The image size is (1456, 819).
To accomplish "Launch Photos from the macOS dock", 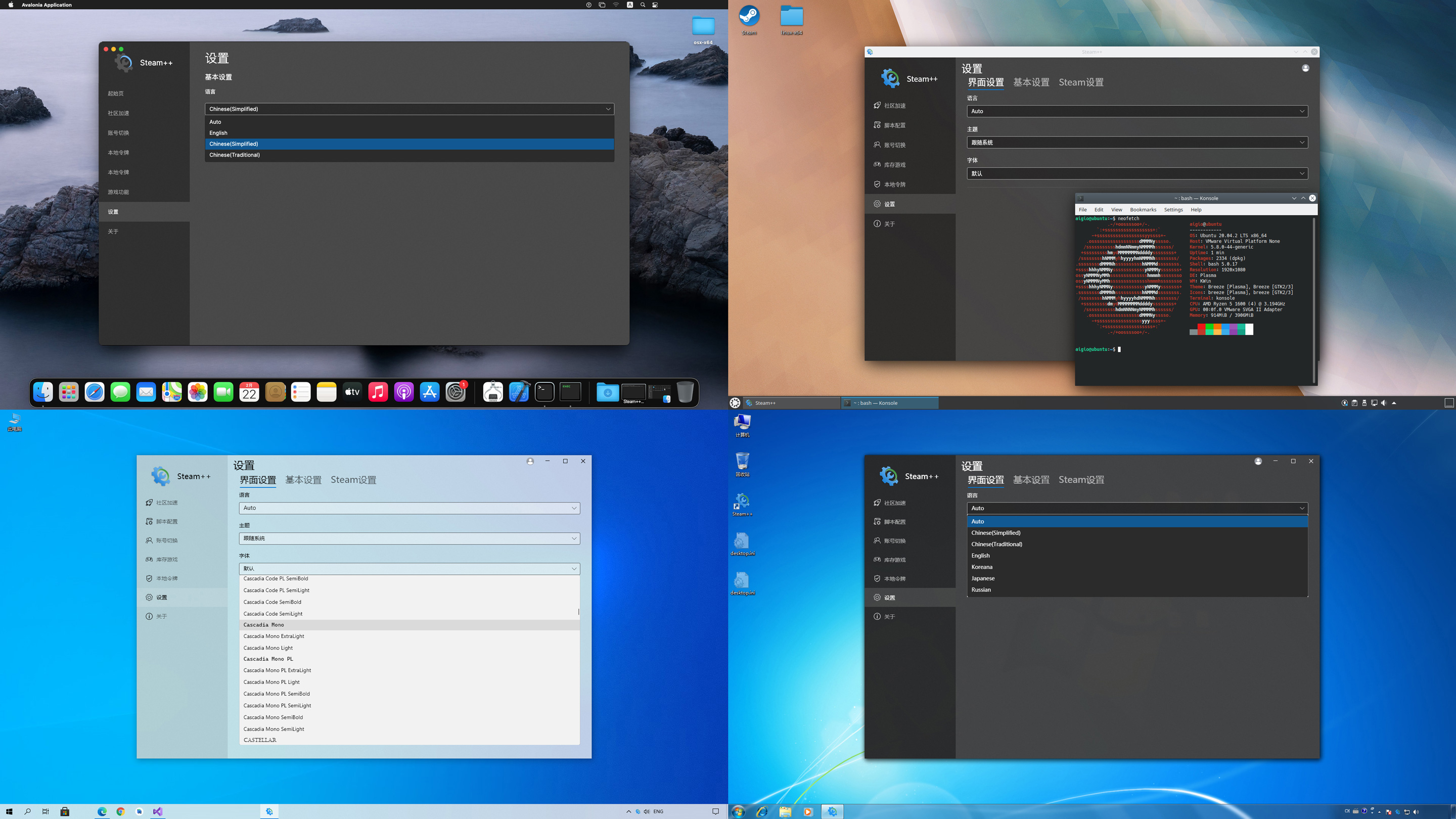I will pos(198,392).
